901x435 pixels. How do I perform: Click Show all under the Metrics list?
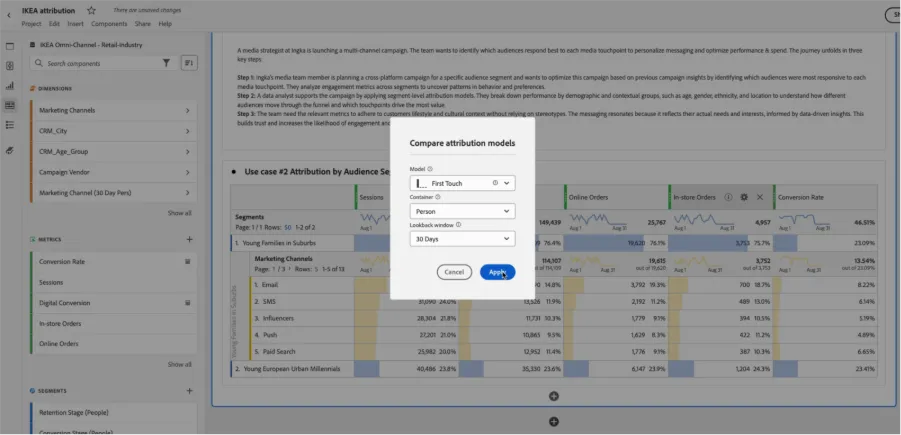click(179, 364)
